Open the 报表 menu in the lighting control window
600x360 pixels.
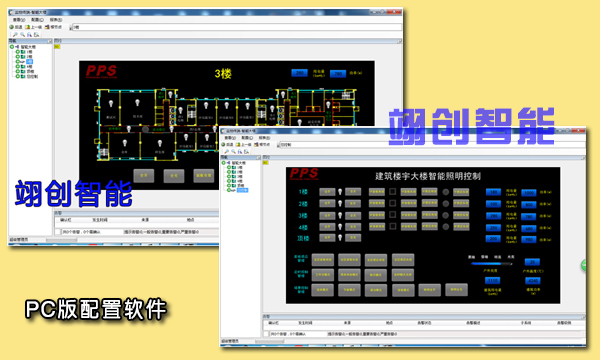coord(264,137)
